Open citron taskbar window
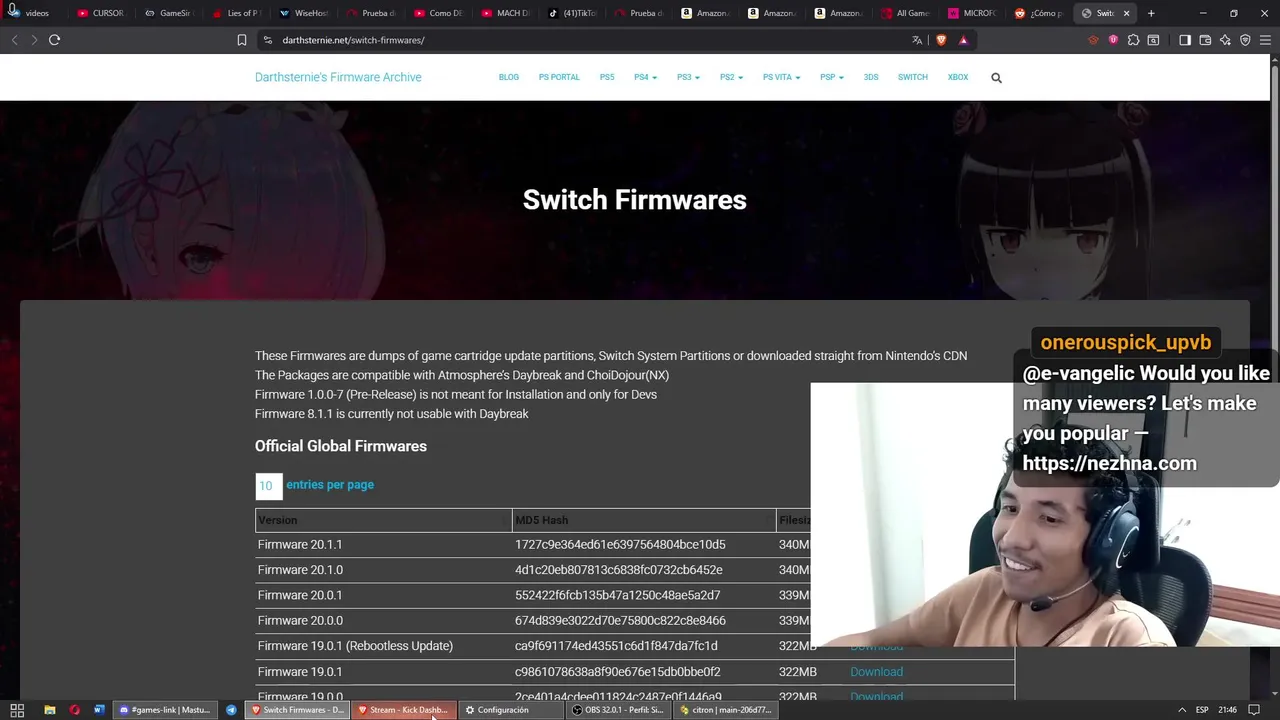This screenshot has height=720, width=1280. (725, 710)
